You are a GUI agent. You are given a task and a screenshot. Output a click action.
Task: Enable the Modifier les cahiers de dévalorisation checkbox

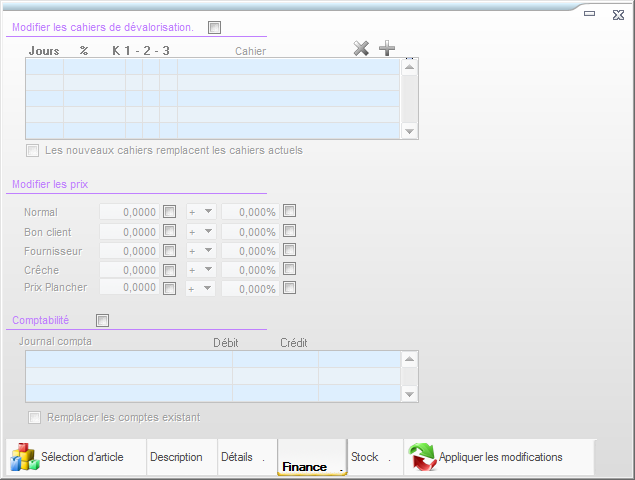click(x=214, y=28)
